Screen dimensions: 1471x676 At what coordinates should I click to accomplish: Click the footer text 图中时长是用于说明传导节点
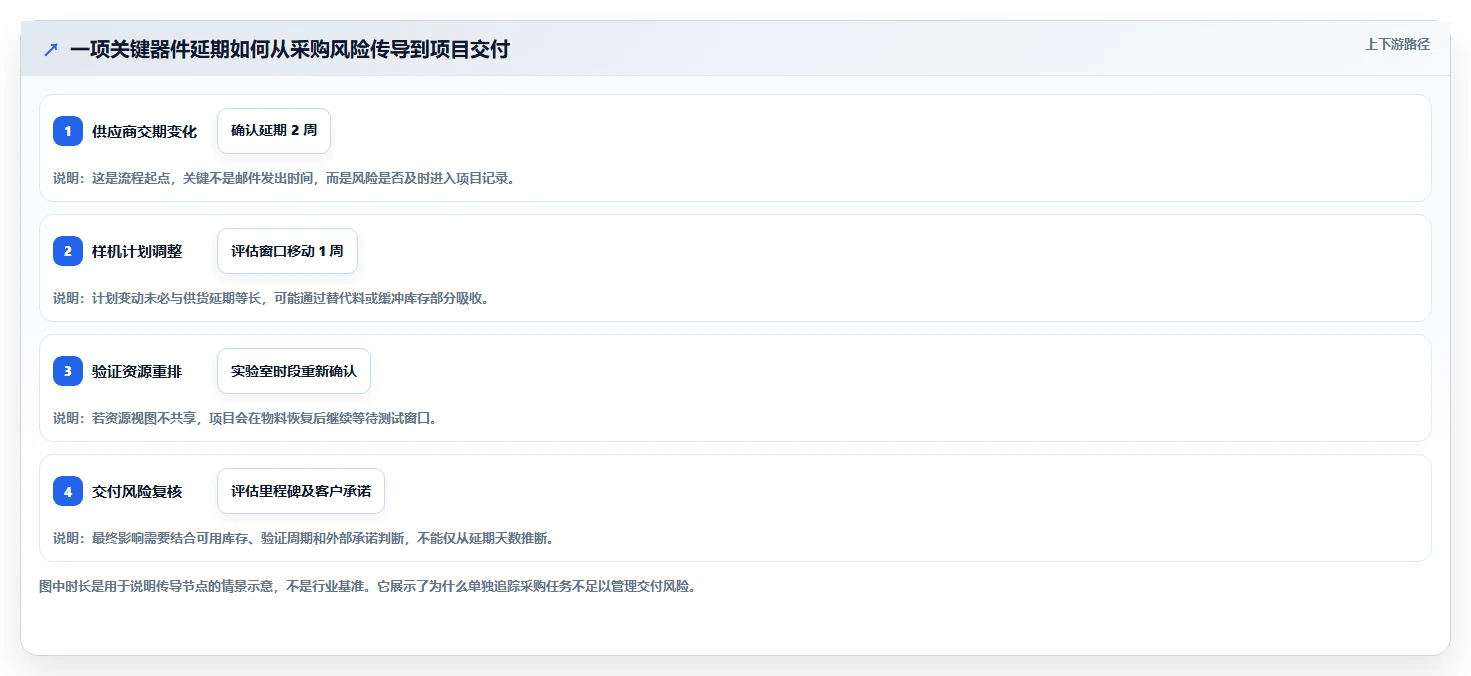point(367,586)
